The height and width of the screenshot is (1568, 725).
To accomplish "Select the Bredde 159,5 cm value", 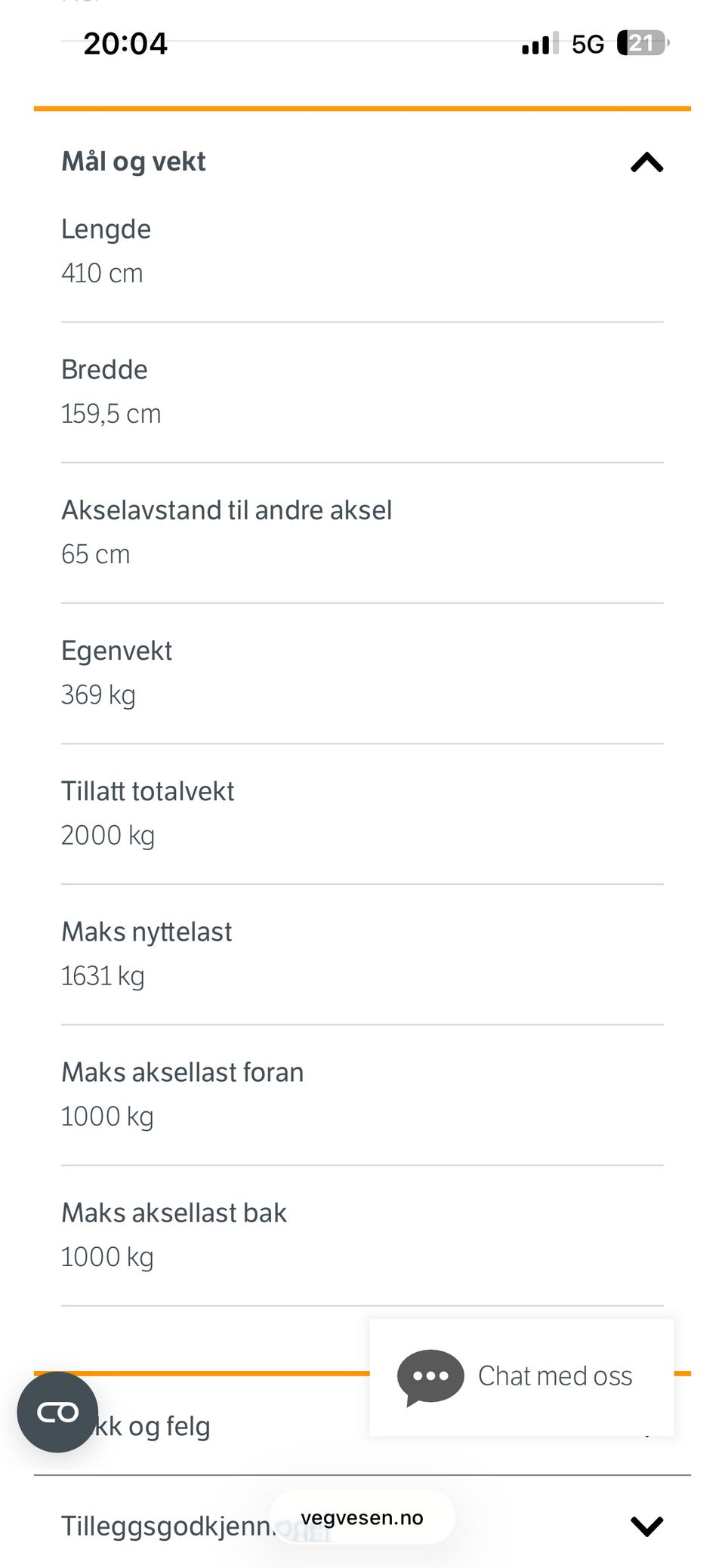I will click(x=111, y=414).
